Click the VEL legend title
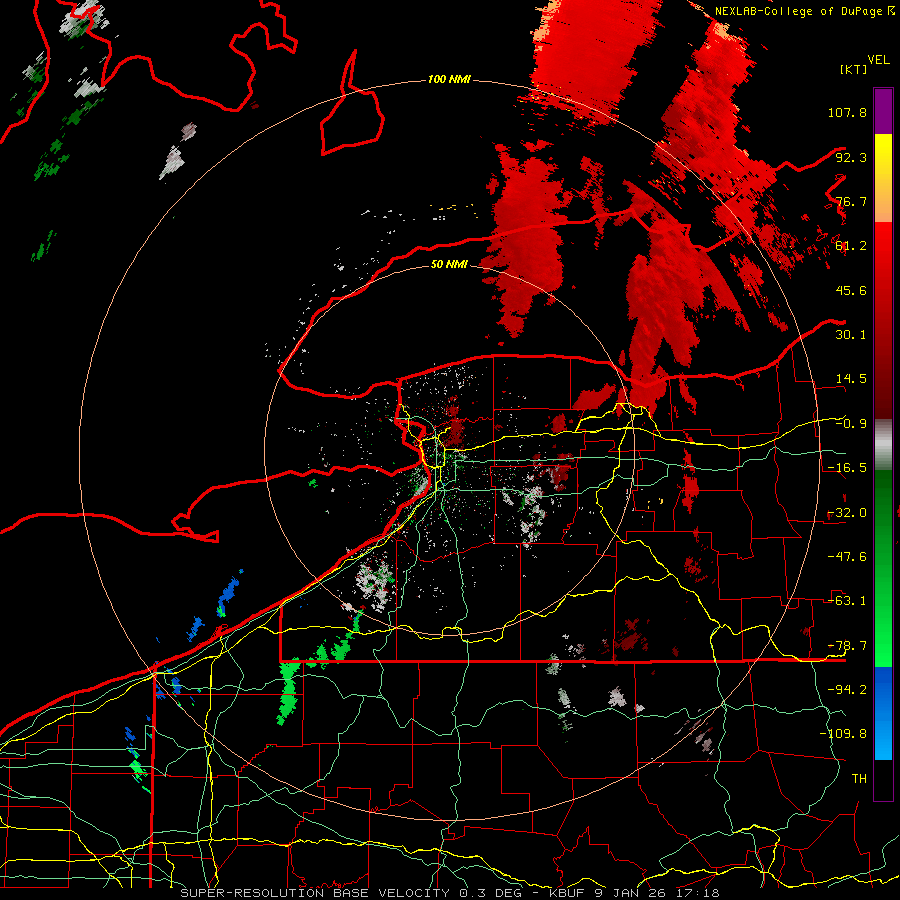Viewport: 900px width, 900px height. (x=878, y=60)
